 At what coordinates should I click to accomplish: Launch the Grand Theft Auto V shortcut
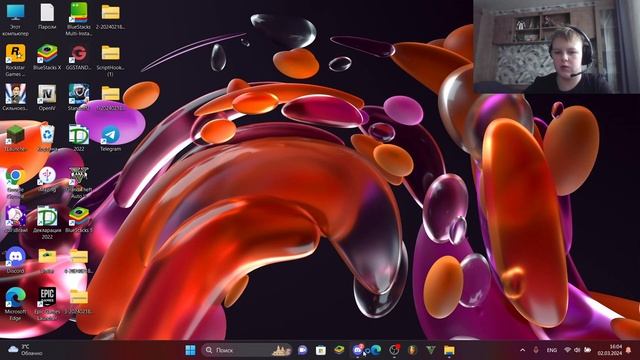point(78,182)
